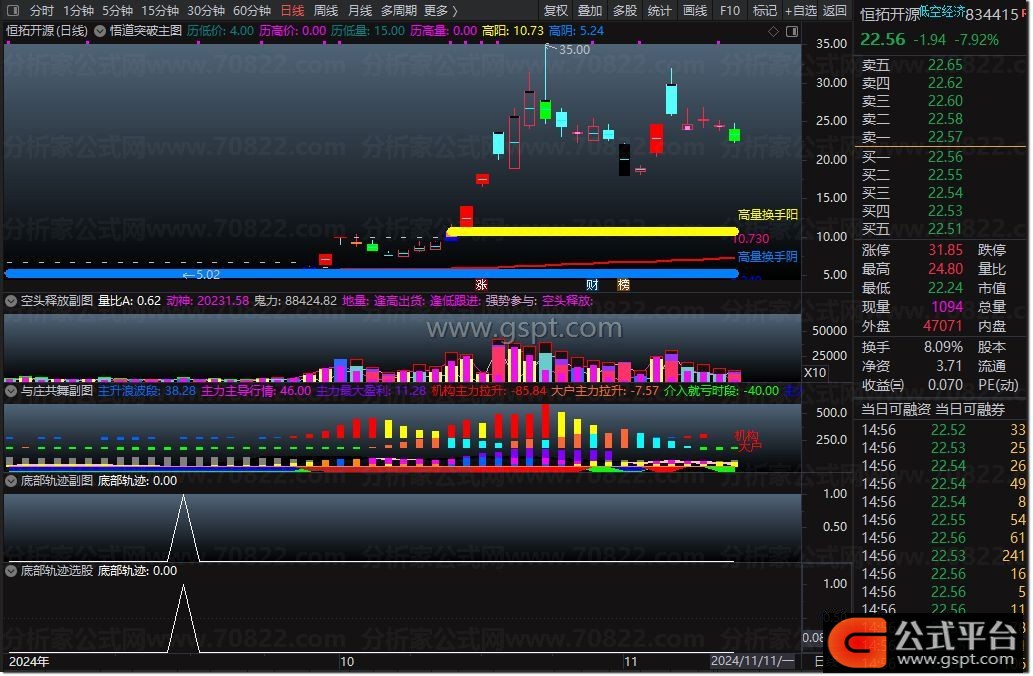Click the 外盘 value 47071
The width and height of the screenshot is (1033, 676).
(942, 326)
